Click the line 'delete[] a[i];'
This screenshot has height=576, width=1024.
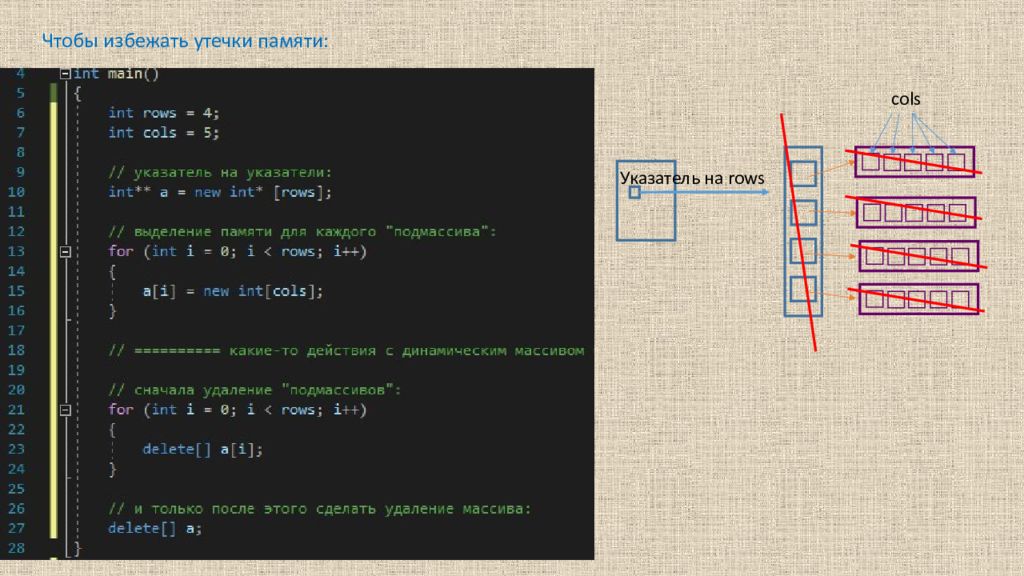203,449
